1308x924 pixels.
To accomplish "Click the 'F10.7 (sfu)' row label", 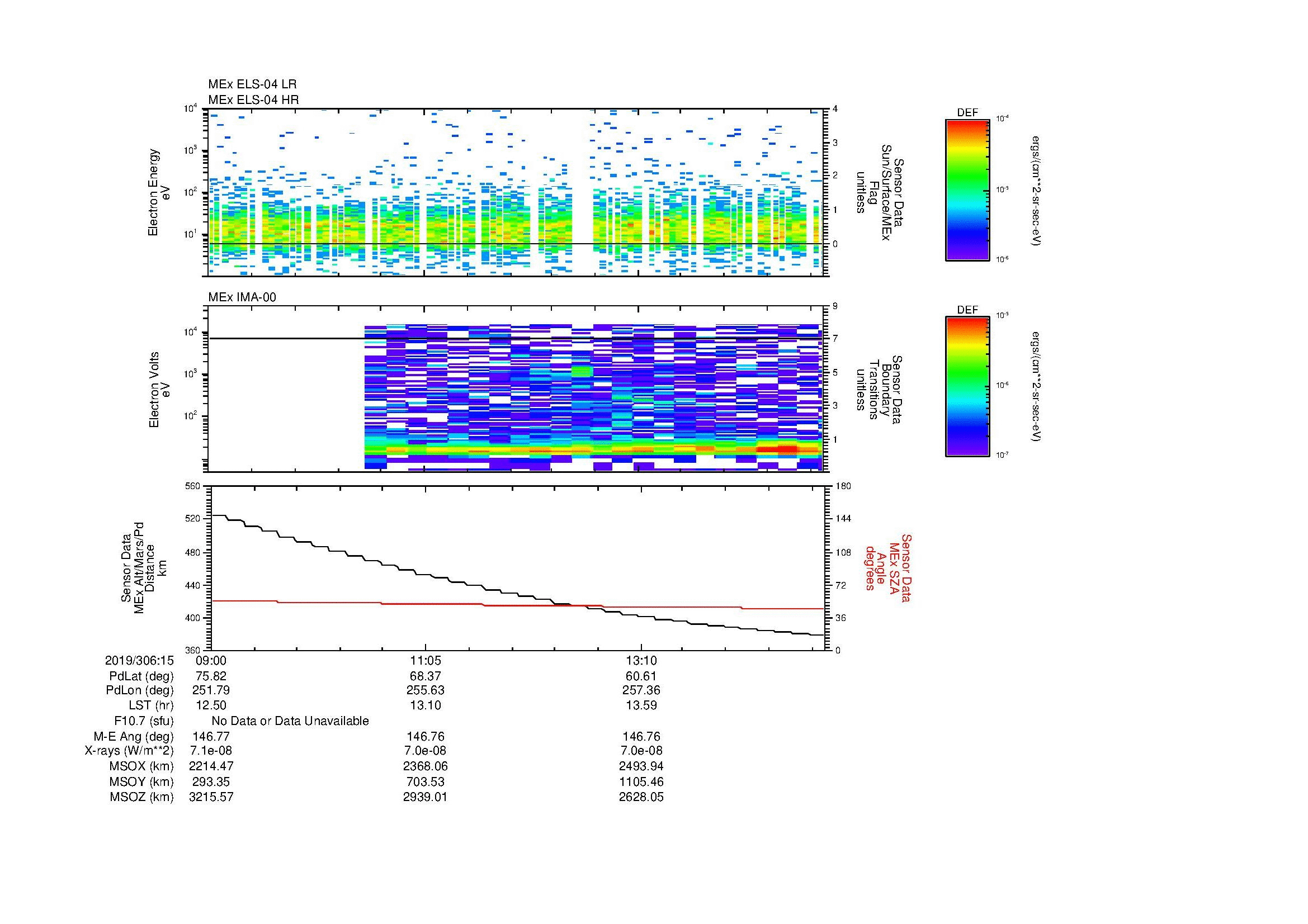I will click(144, 721).
